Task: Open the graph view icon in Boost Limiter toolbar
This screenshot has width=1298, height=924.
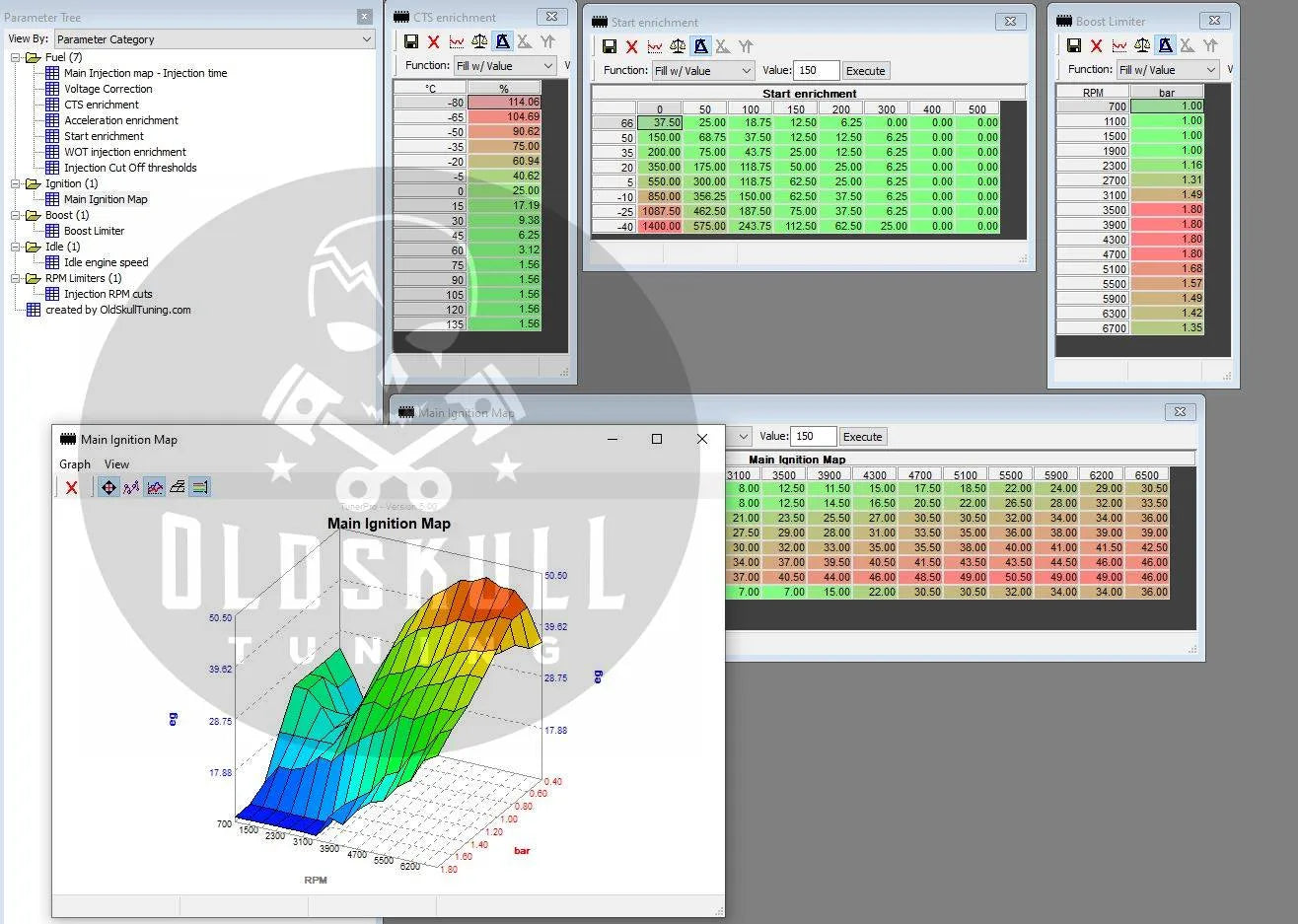Action: 1119,45
